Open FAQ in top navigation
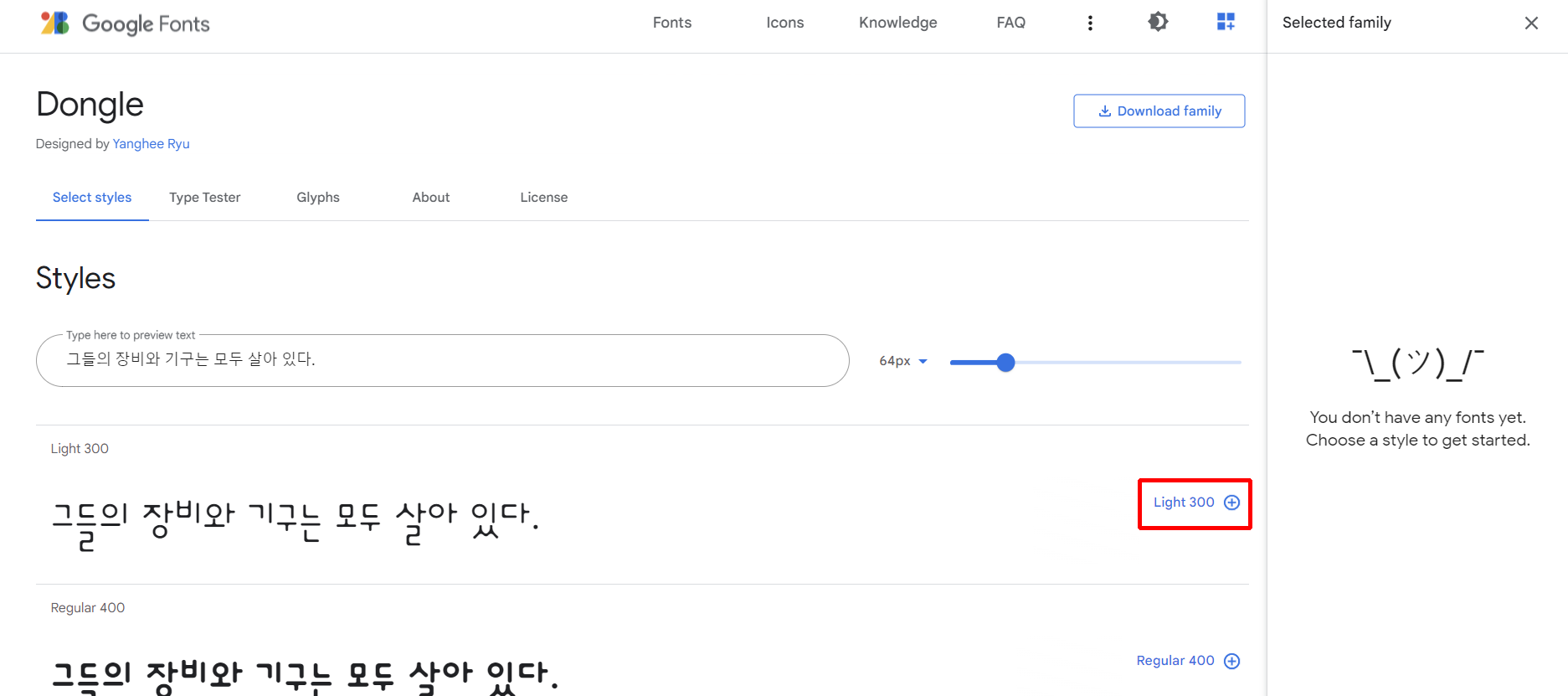The image size is (1568, 696). [1010, 23]
